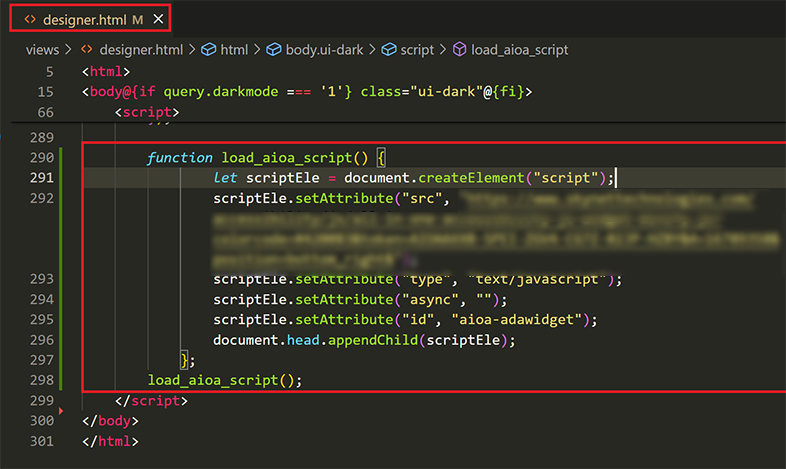Click the 'designer.html' breadcrumb segment

141,50
